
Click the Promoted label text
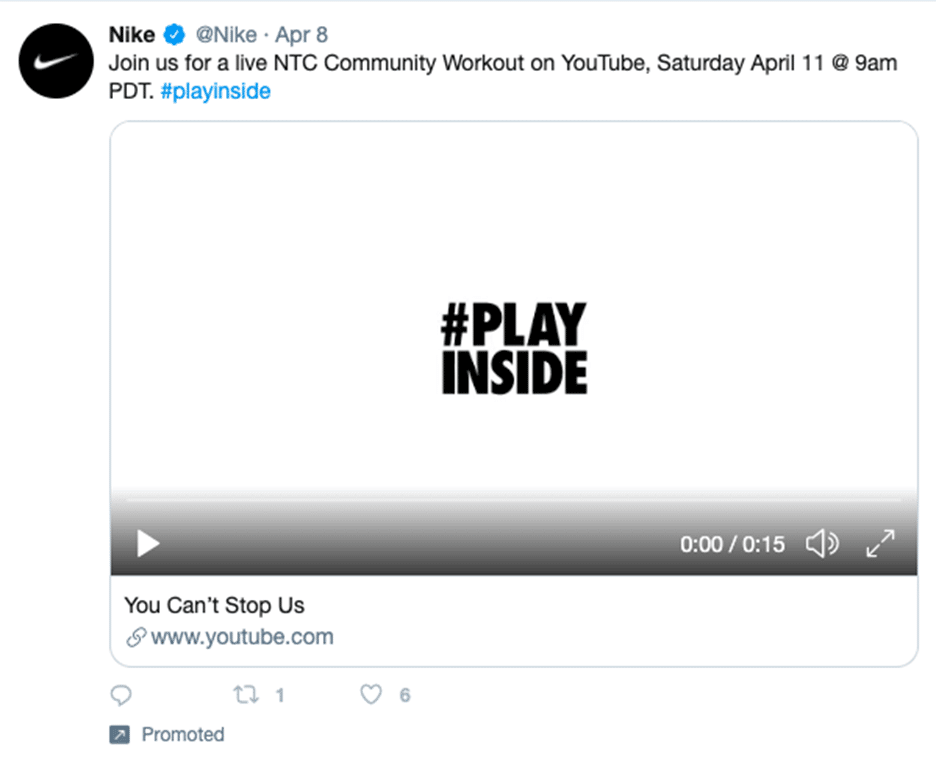click(183, 734)
